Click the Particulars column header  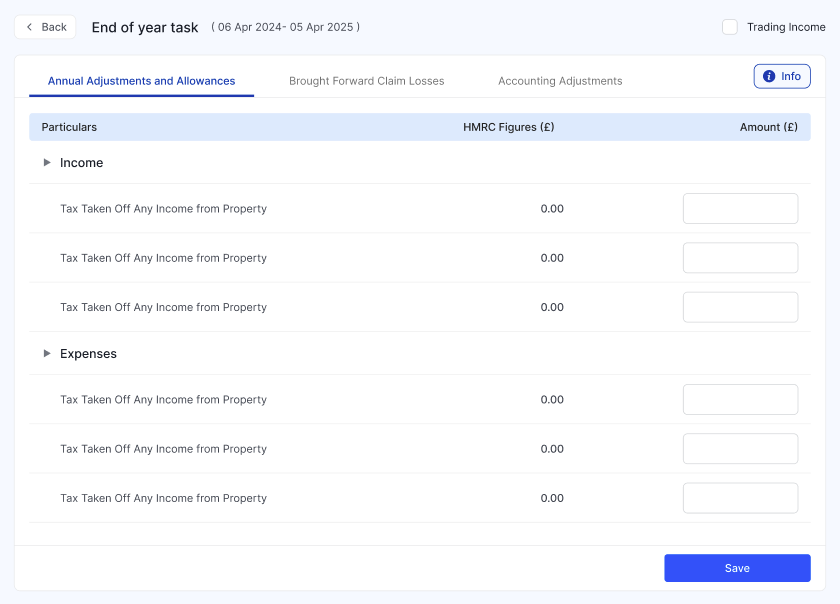[69, 127]
